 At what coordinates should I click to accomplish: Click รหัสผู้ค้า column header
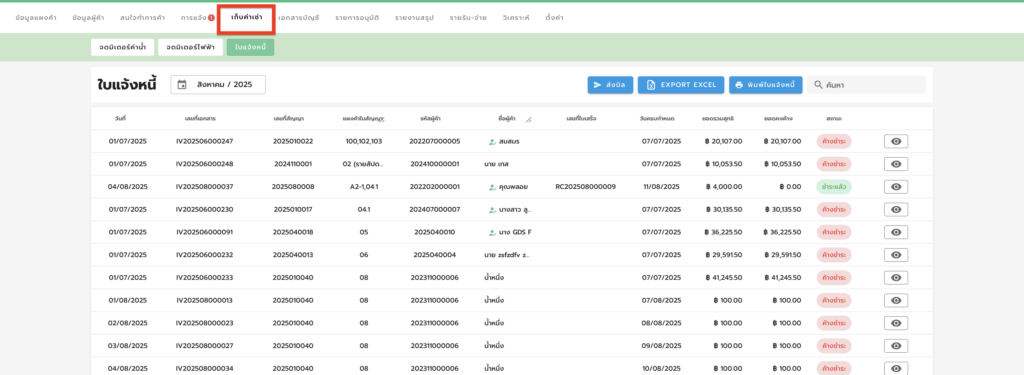(x=430, y=119)
